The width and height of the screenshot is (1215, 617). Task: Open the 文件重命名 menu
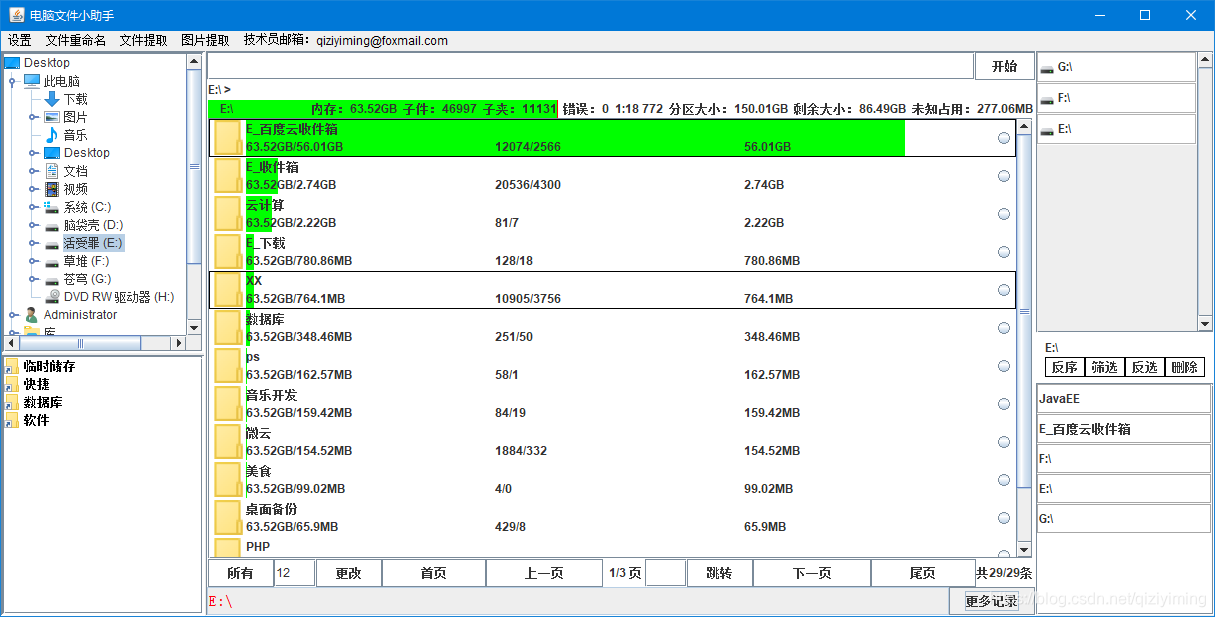point(76,41)
